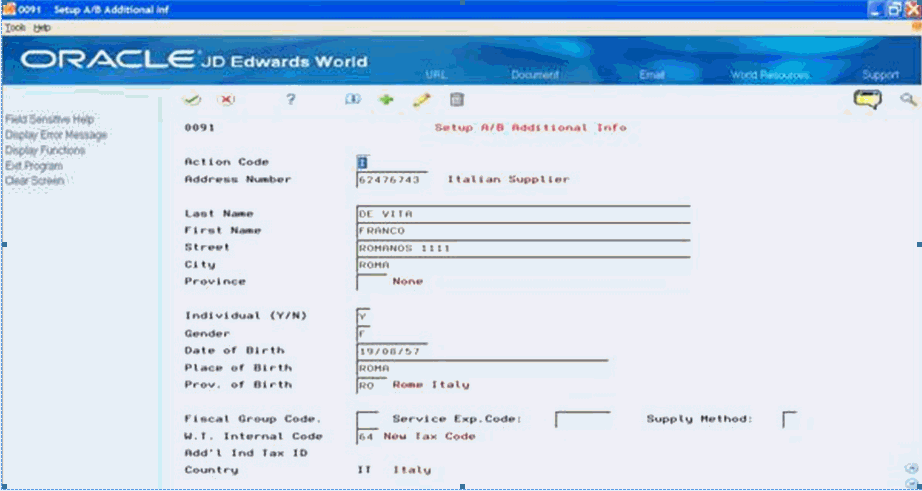
Task: Click the First Name field containing FRANCO
Action: (x=523, y=231)
